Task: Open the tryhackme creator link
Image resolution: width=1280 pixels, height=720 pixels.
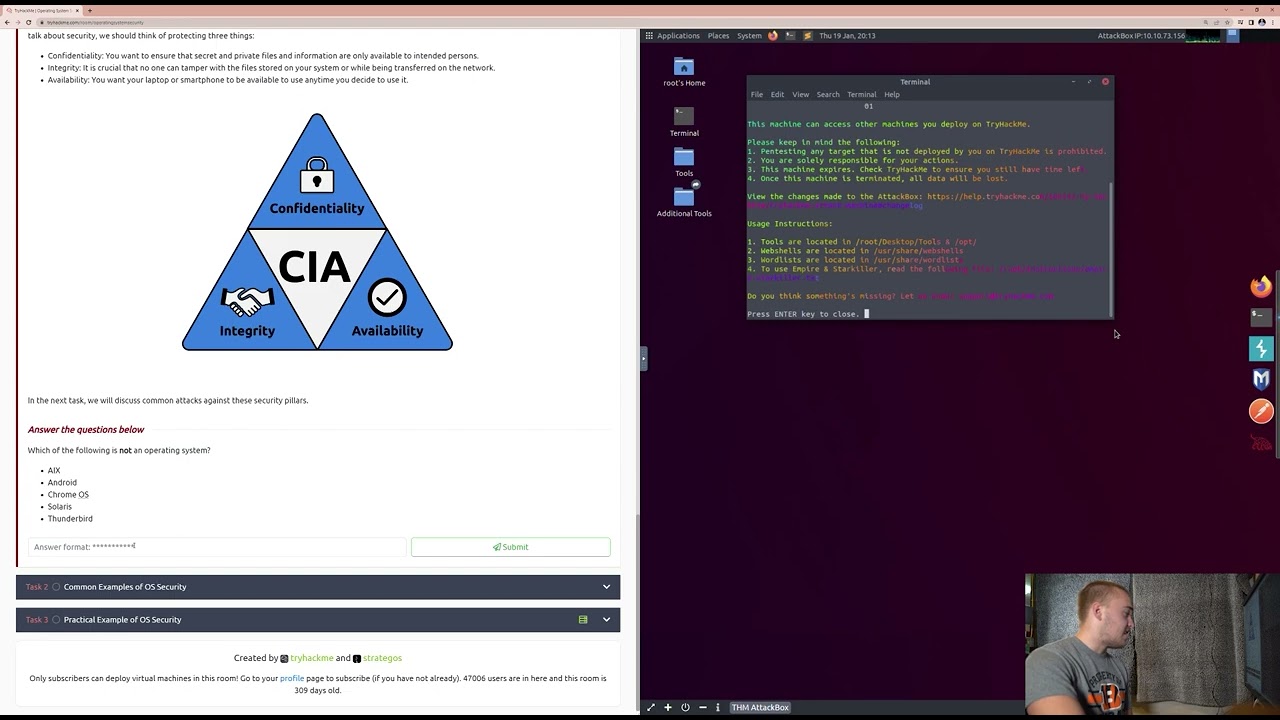Action: (312, 658)
